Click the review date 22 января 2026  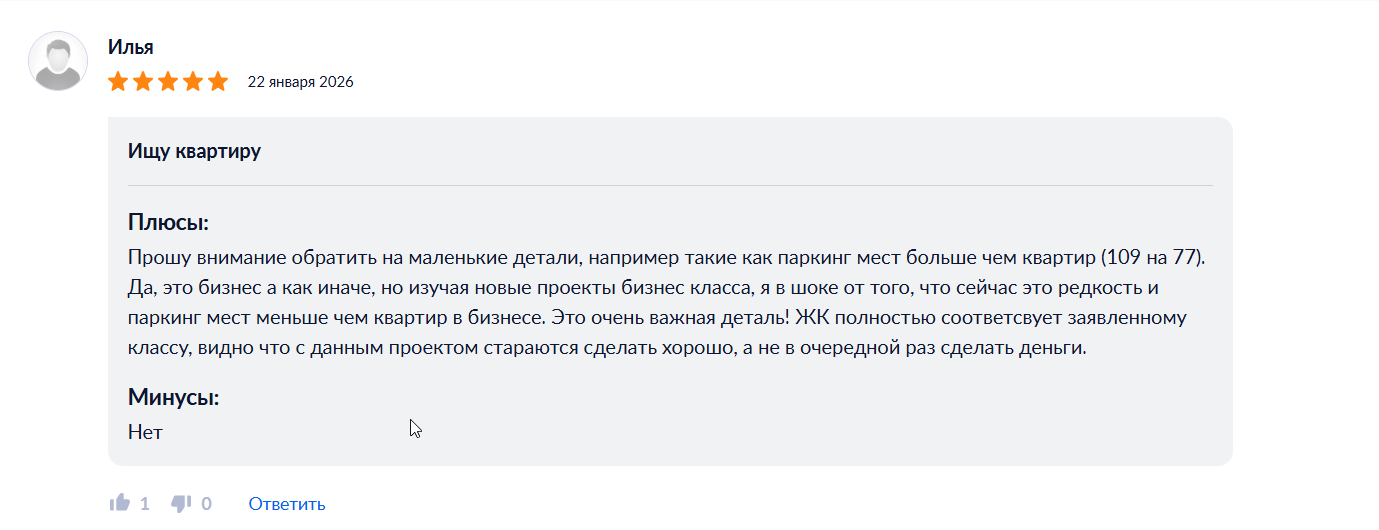pos(300,82)
